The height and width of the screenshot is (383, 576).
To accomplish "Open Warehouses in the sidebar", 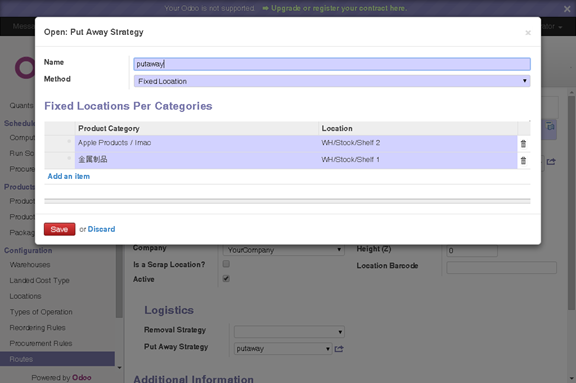I will click(30, 265).
